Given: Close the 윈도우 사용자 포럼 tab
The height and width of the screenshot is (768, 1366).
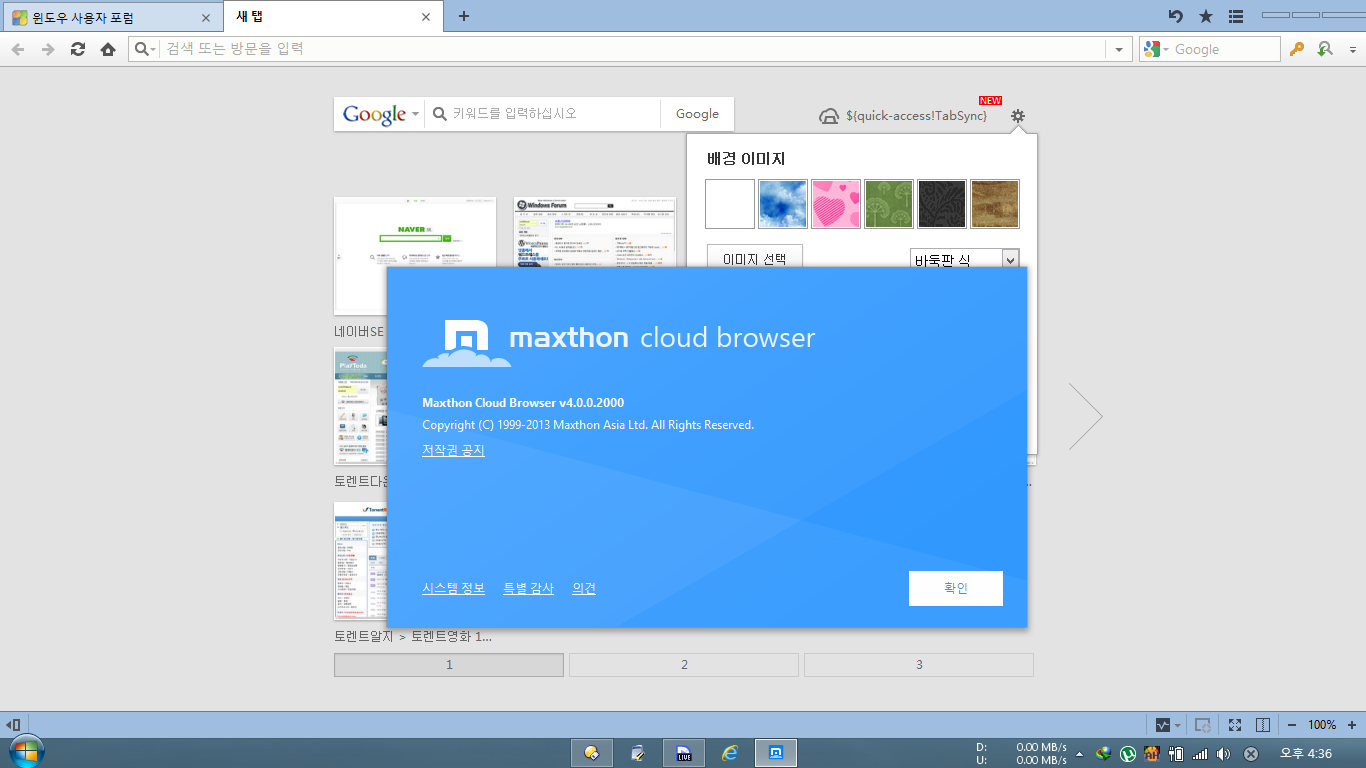Looking at the screenshot, I should coord(206,17).
